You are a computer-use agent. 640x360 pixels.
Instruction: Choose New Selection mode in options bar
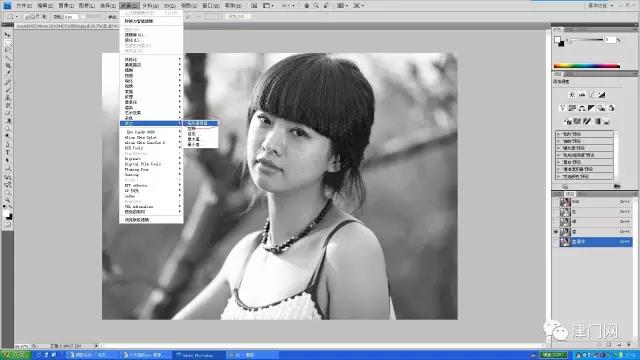click(x=27, y=17)
